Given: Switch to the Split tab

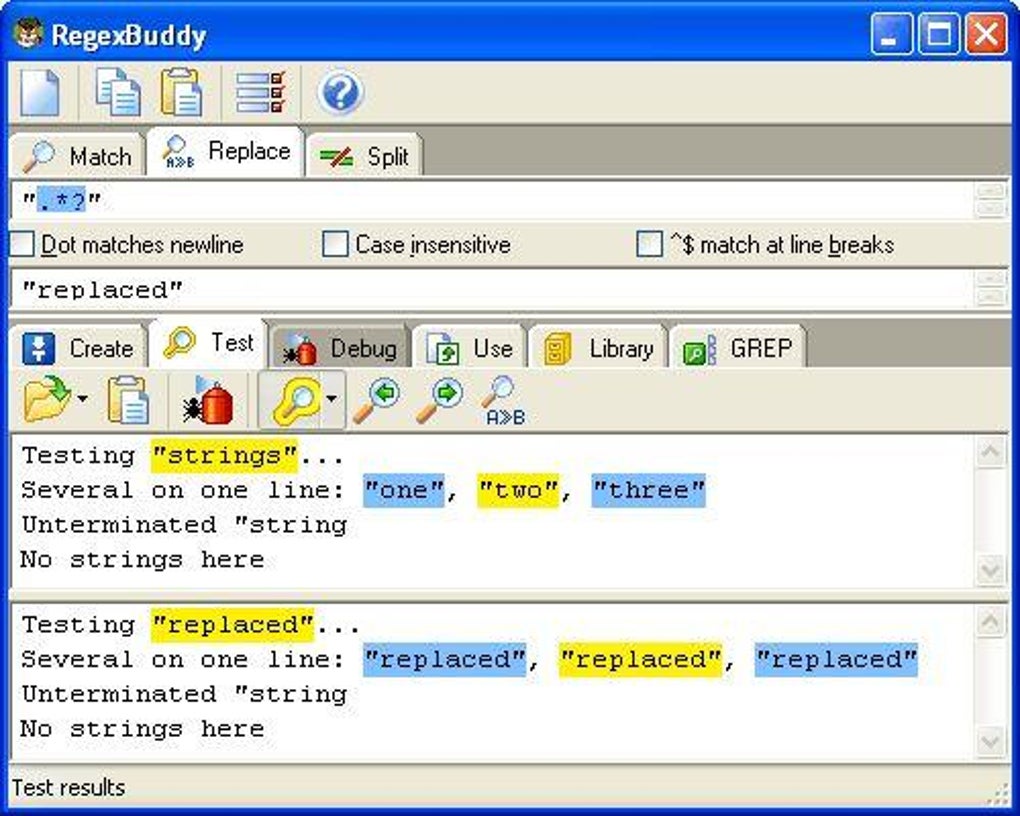Looking at the screenshot, I should pyautogui.click(x=364, y=156).
